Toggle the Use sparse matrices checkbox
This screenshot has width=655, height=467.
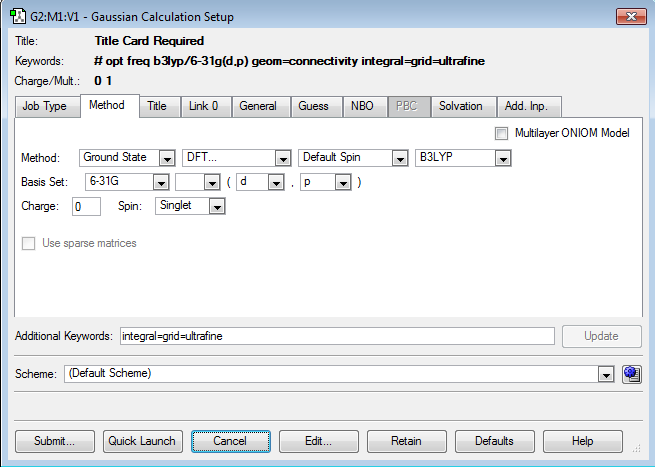pyautogui.click(x=28, y=244)
